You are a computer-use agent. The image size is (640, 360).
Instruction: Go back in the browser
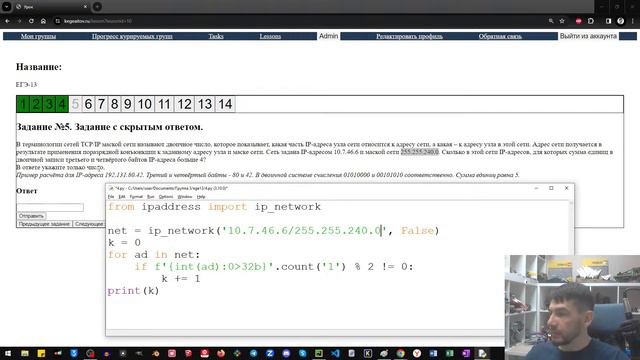pyautogui.click(x=7, y=21)
